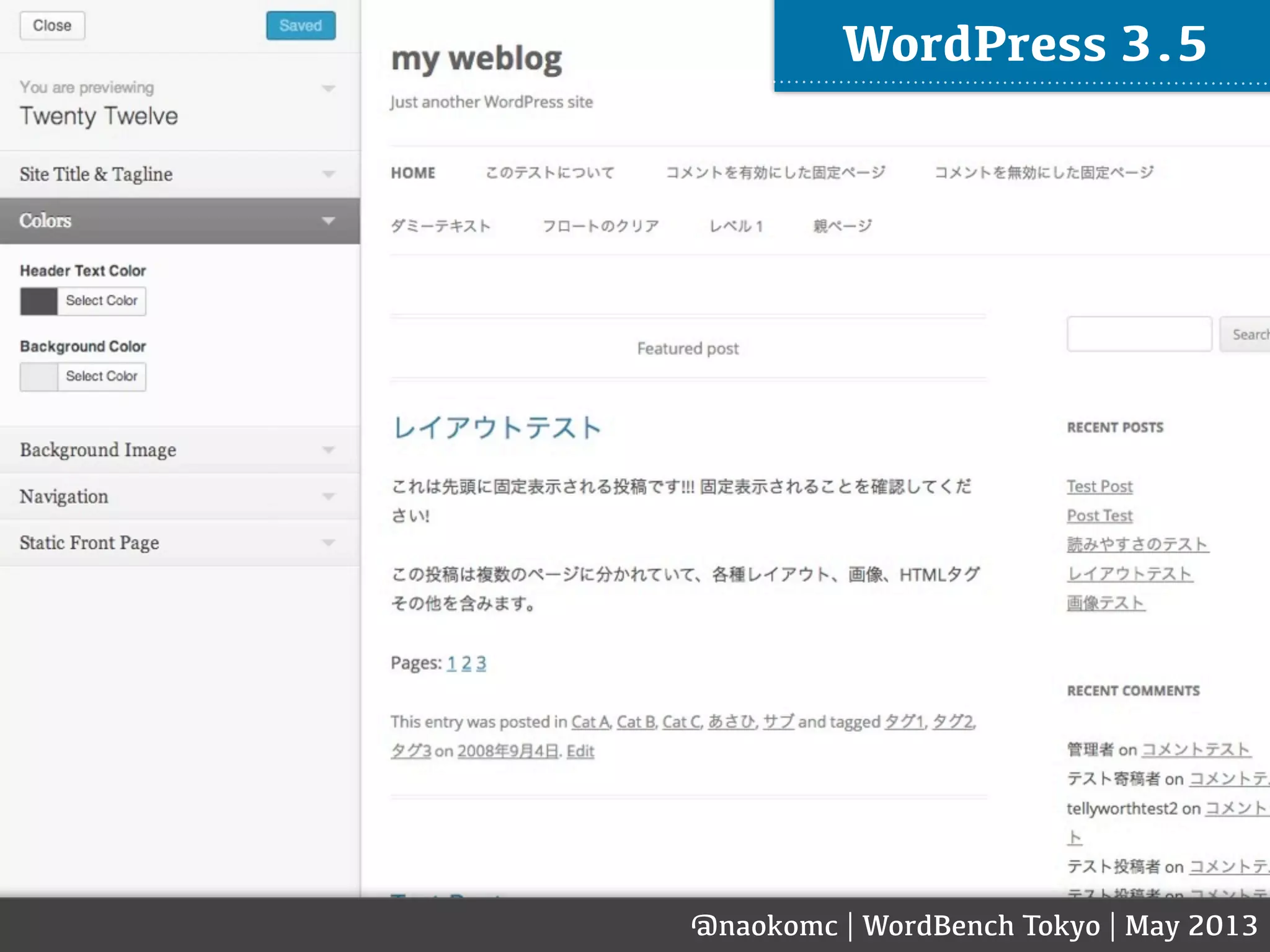
Task: Open the タグ1 tag link
Action: pos(904,722)
